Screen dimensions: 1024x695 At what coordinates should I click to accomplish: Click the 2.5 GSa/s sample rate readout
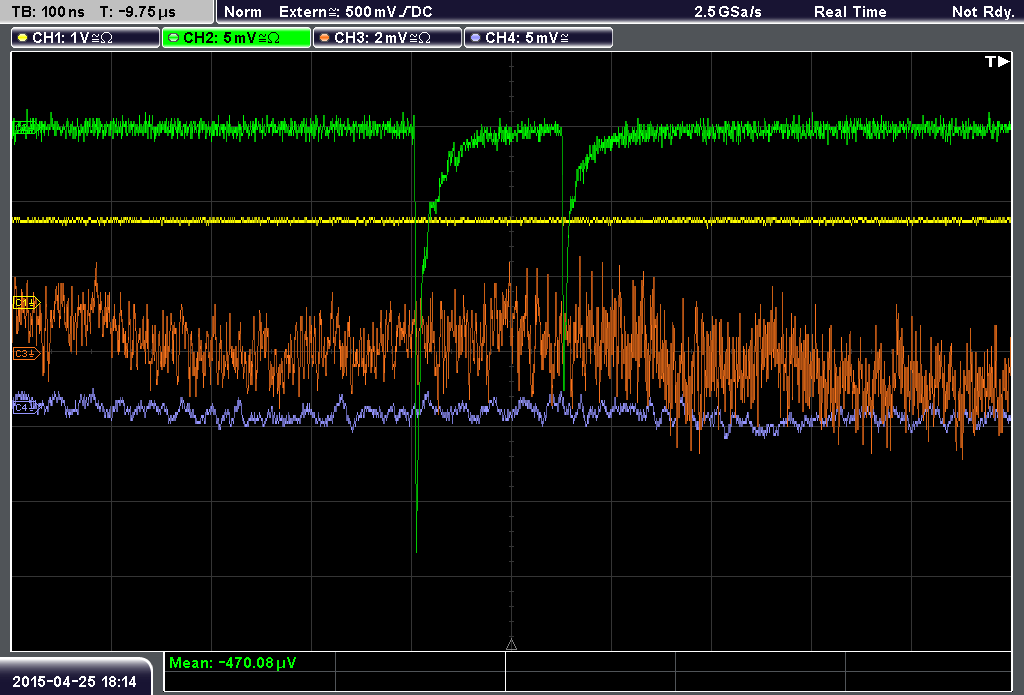(728, 12)
